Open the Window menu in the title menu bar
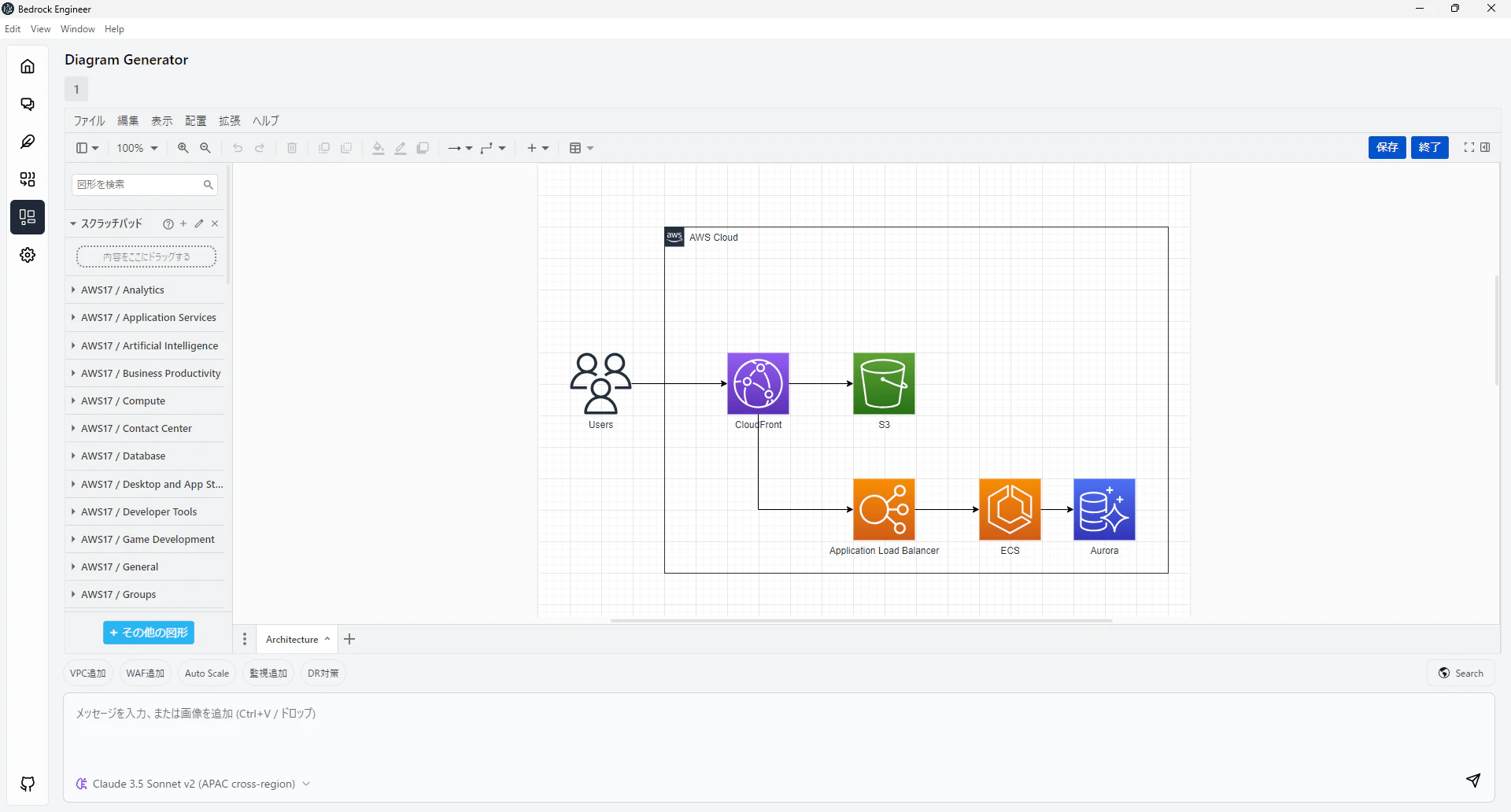This screenshot has width=1511, height=812. 78,29
